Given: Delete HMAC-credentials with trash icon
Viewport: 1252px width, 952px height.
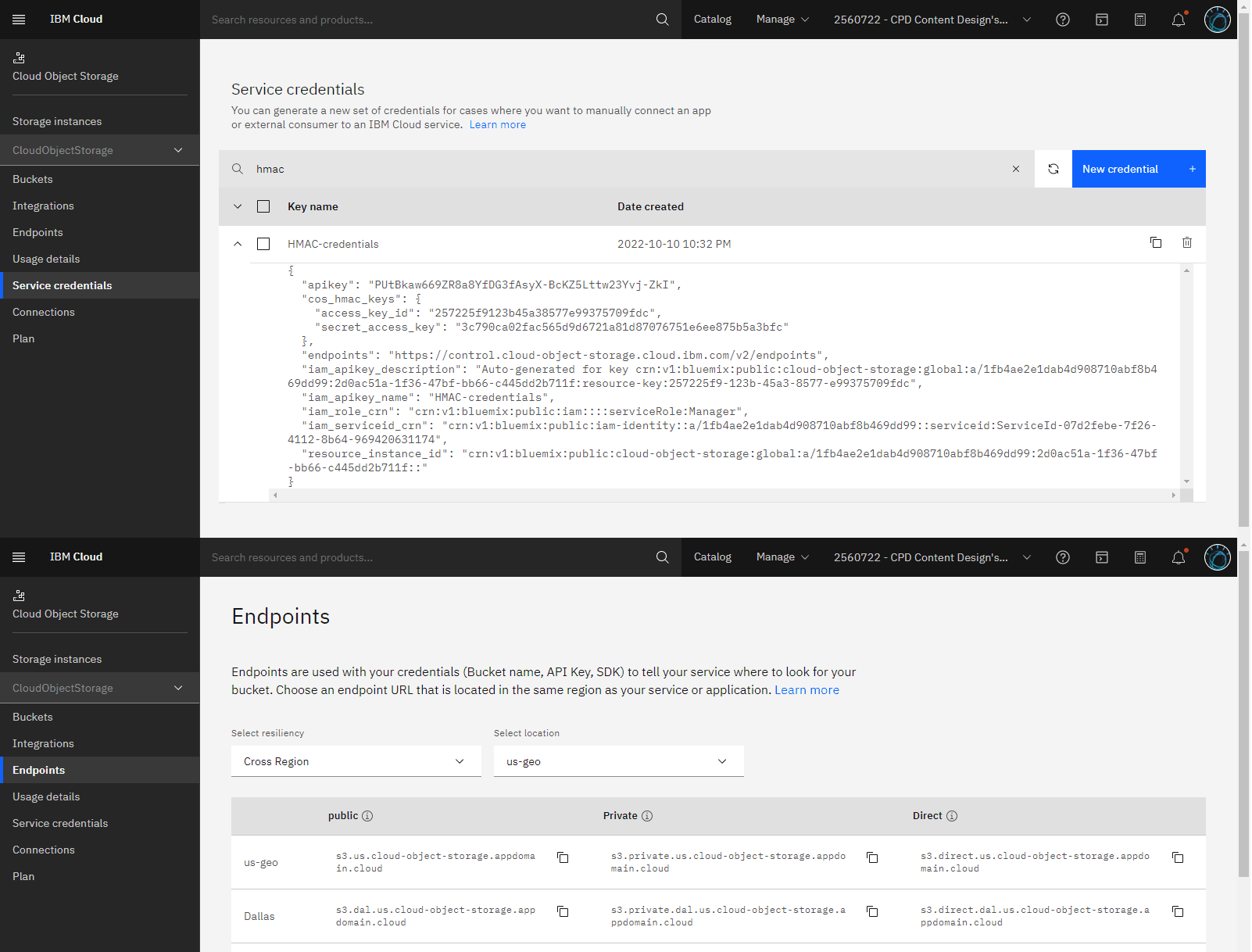Looking at the screenshot, I should pyautogui.click(x=1186, y=243).
